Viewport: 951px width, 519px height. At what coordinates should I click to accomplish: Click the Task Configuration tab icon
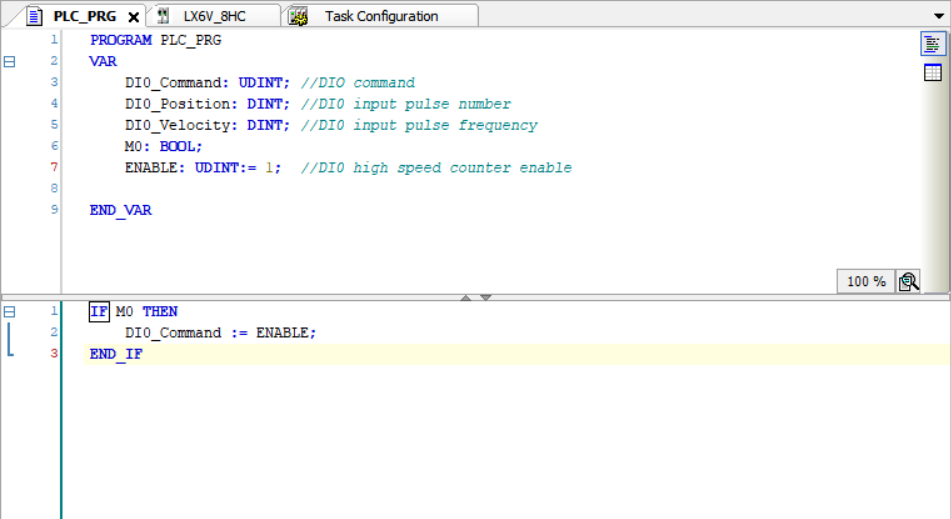pos(298,16)
